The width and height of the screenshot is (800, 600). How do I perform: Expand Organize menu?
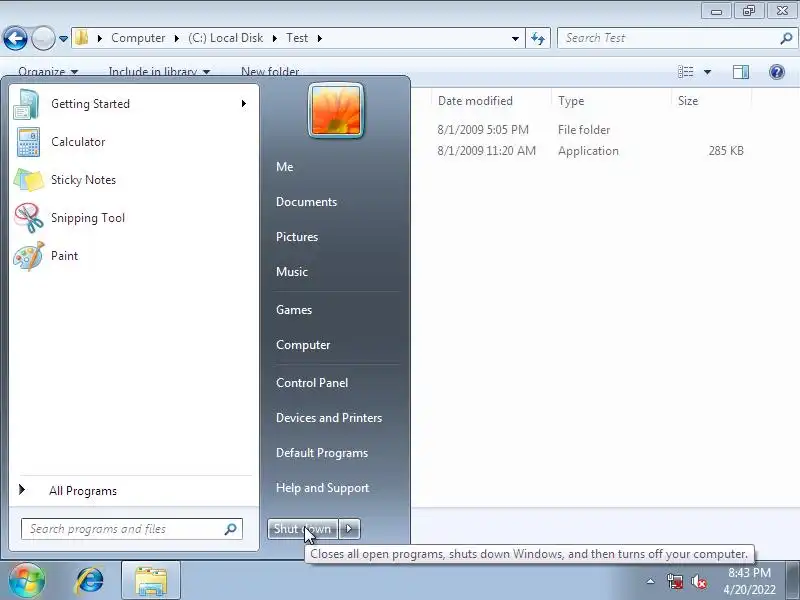pyautogui.click(x=48, y=72)
